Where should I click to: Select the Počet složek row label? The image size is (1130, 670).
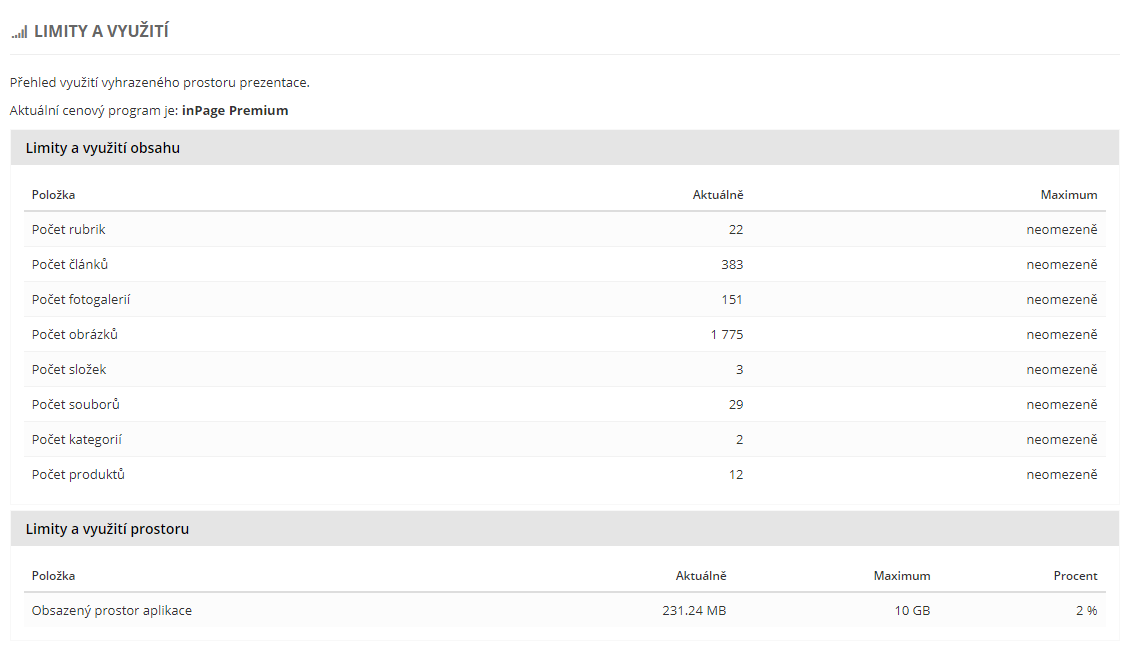[69, 370]
